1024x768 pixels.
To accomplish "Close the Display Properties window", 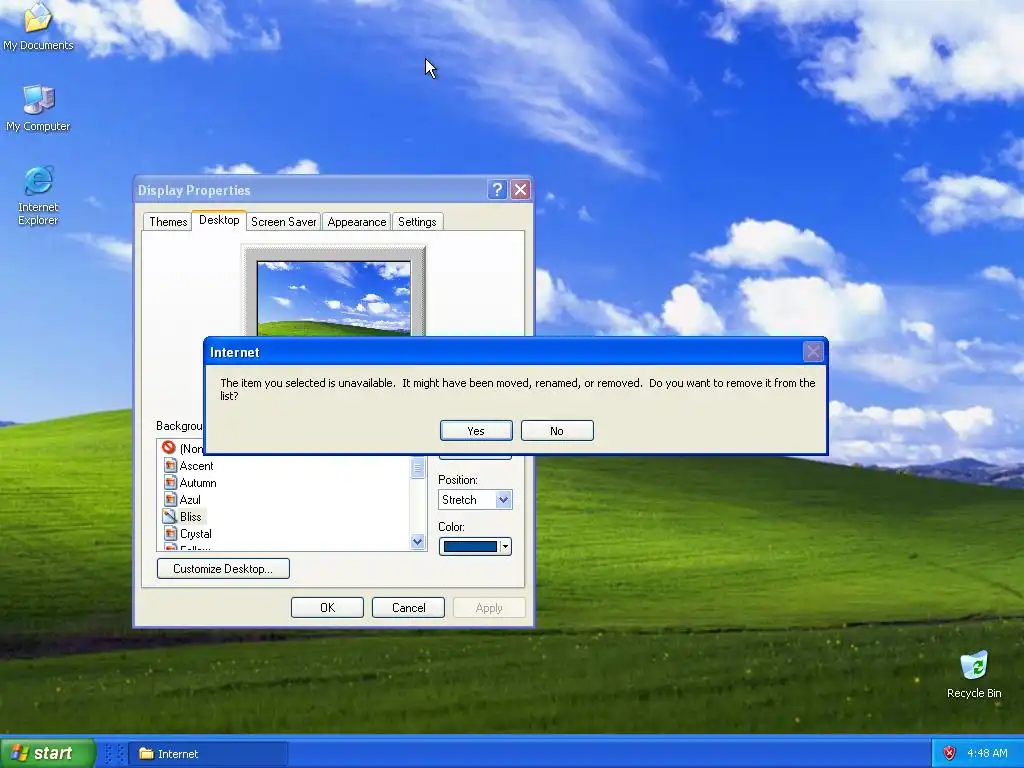I will tap(520, 190).
